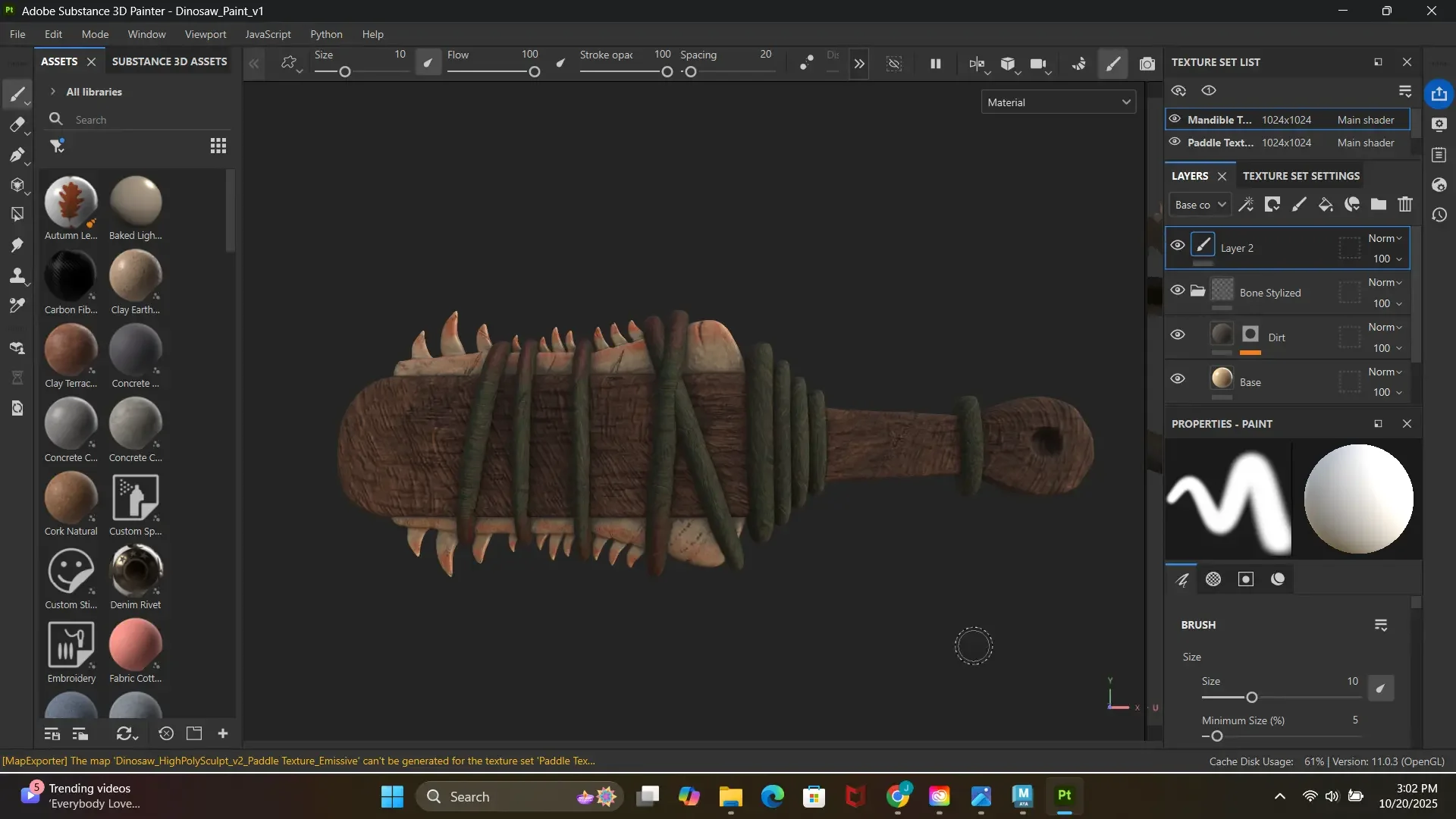Viewport: 1456px width, 819px height.
Task: Open the Base color channel dropdown
Action: tap(1200, 205)
